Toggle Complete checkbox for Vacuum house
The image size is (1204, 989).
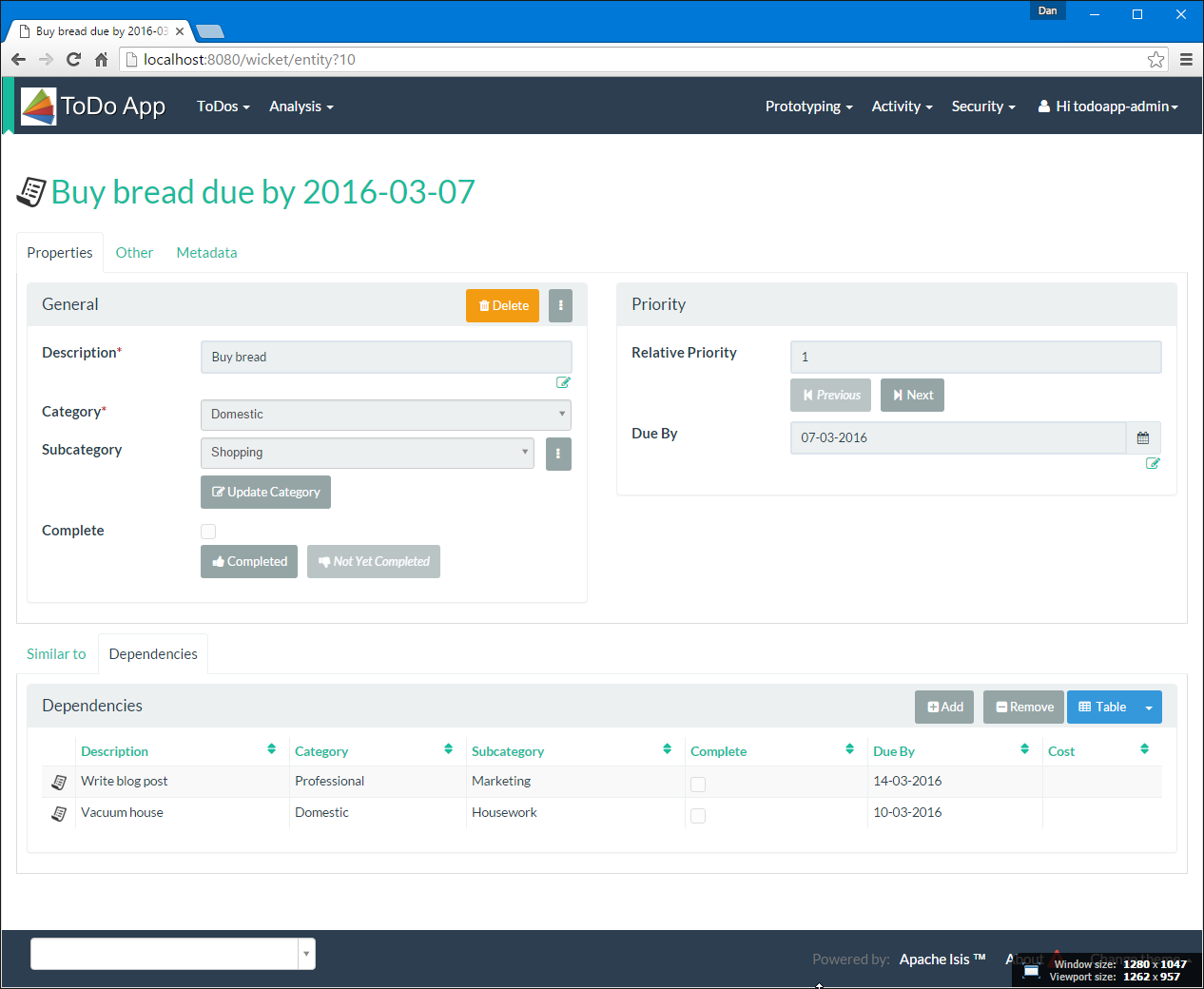[698, 816]
